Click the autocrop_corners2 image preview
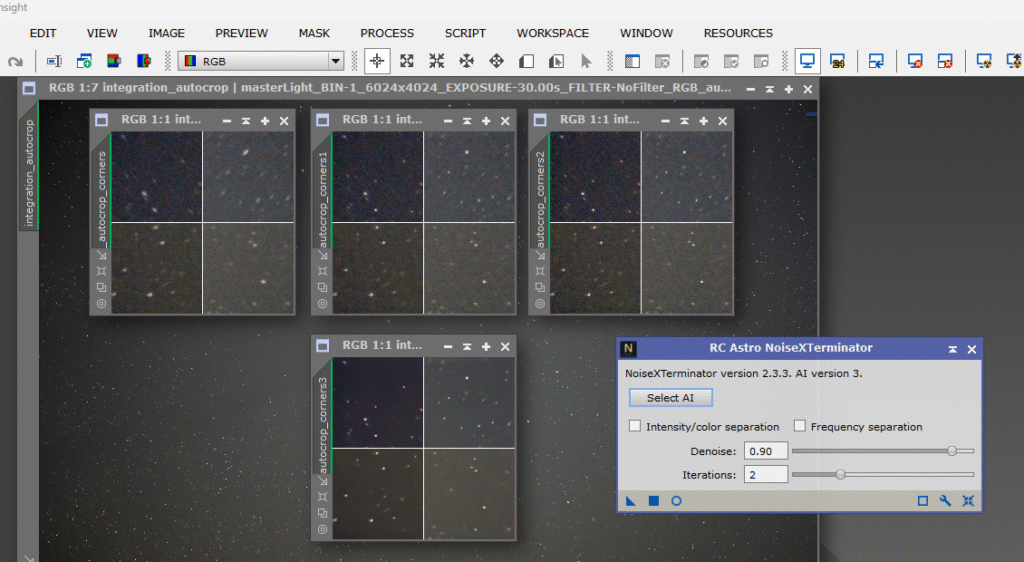 (x=641, y=223)
